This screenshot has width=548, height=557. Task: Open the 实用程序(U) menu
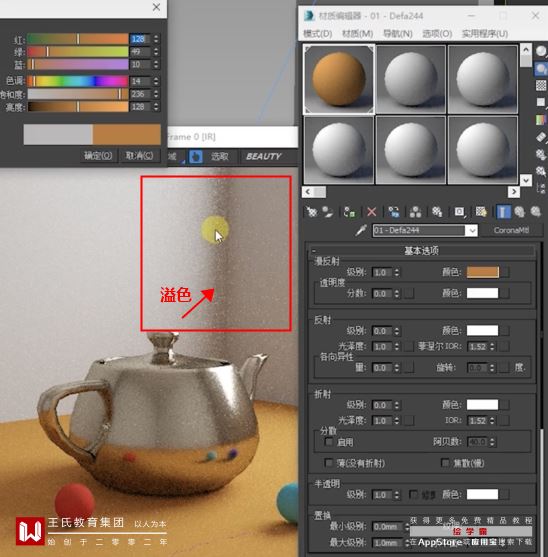coord(485,34)
